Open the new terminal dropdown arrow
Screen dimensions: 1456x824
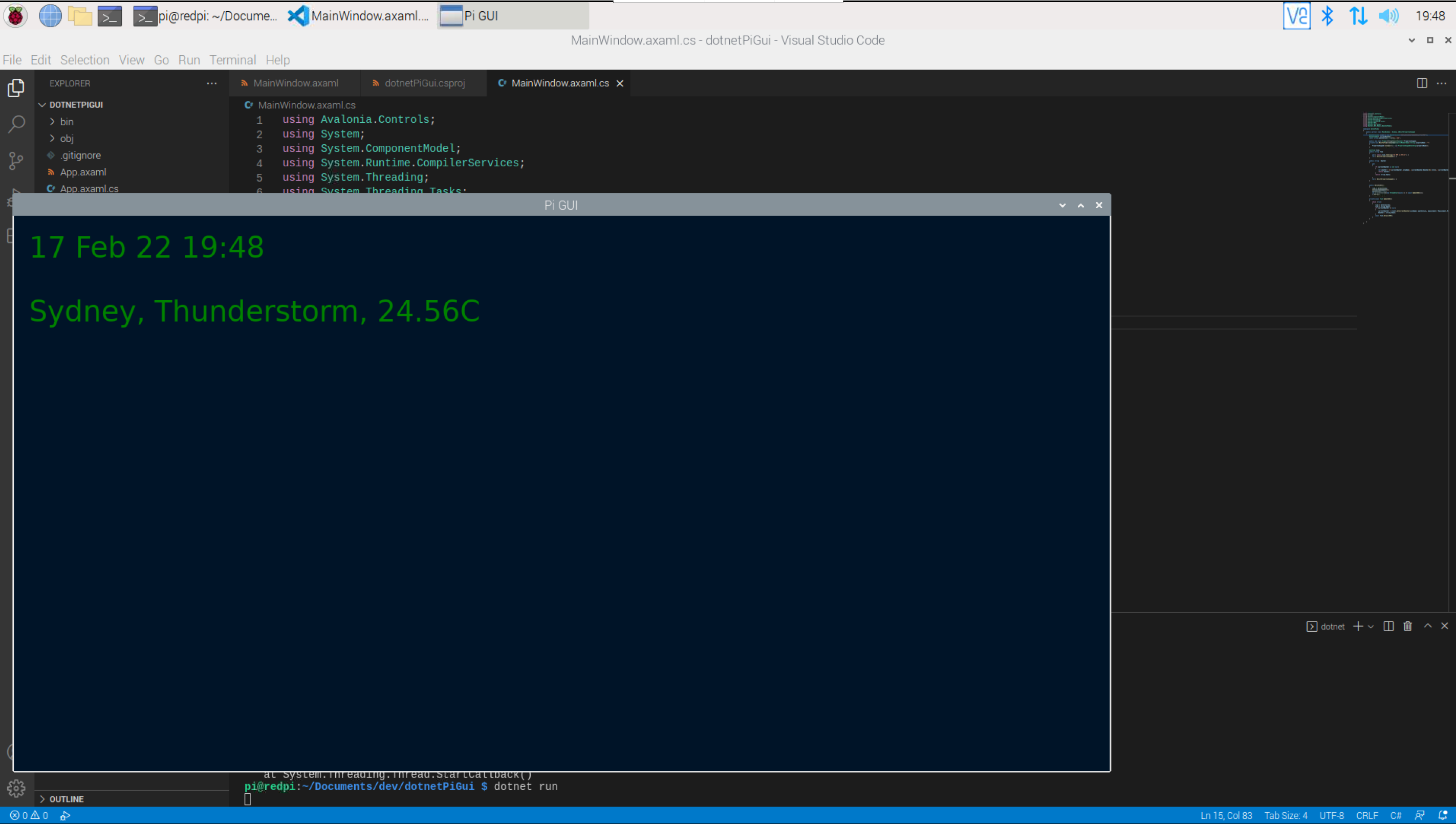pyautogui.click(x=1371, y=627)
